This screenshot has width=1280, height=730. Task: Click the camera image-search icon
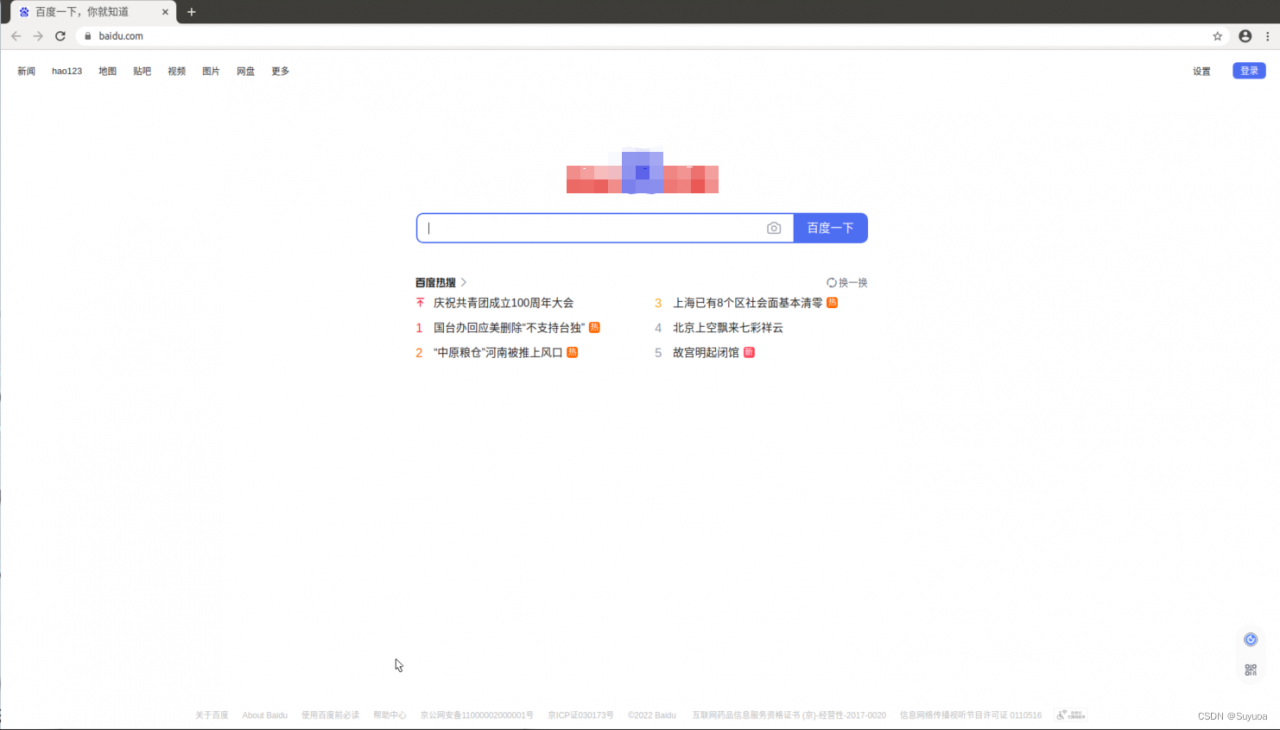(x=774, y=228)
